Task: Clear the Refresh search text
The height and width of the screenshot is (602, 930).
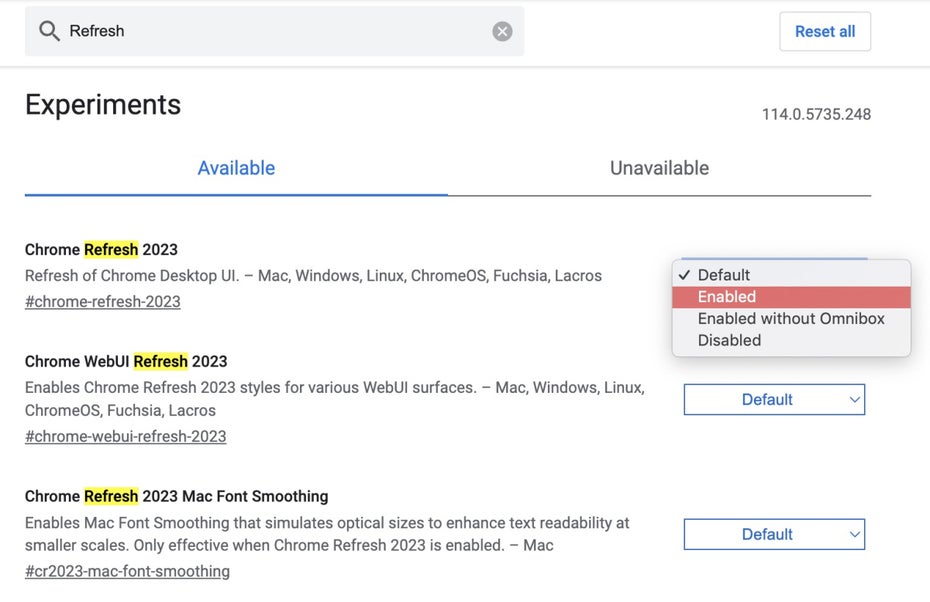Action: pos(502,31)
